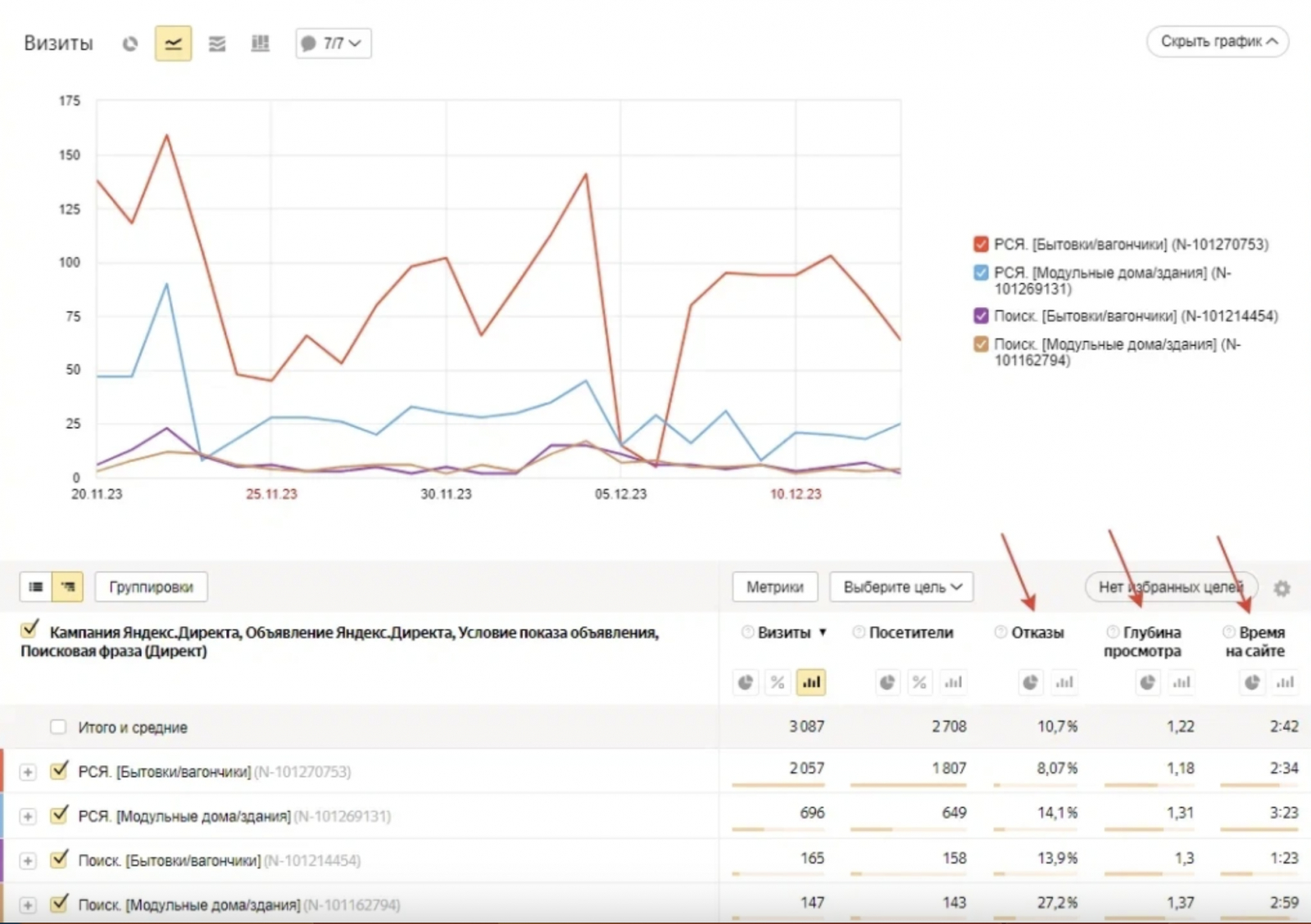Show pie chart for Отказы column
Screen dimensions: 1311x924
[1030, 682]
